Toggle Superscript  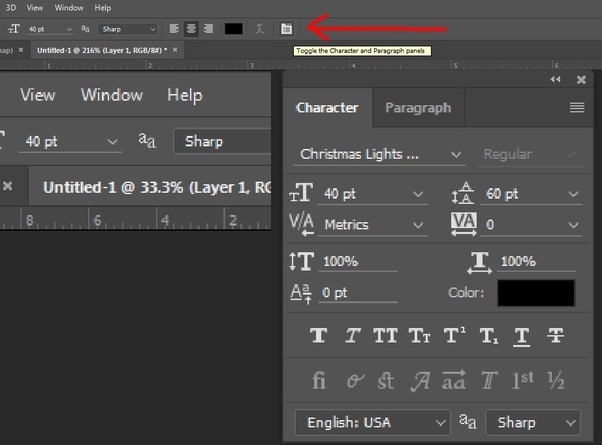(x=455, y=335)
